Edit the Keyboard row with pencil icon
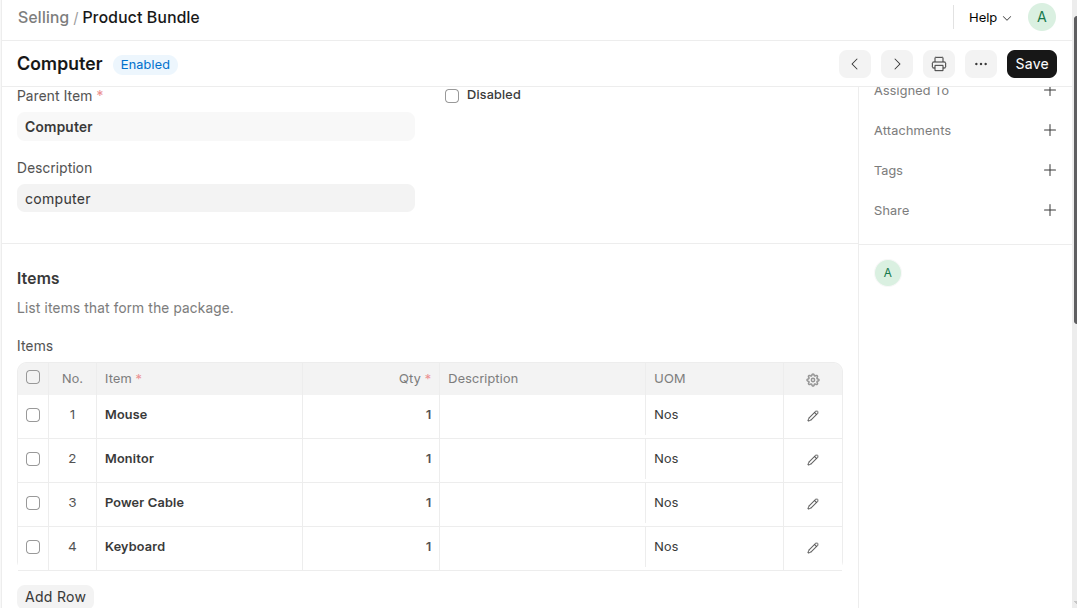Image resolution: width=1077 pixels, height=608 pixels. [813, 547]
